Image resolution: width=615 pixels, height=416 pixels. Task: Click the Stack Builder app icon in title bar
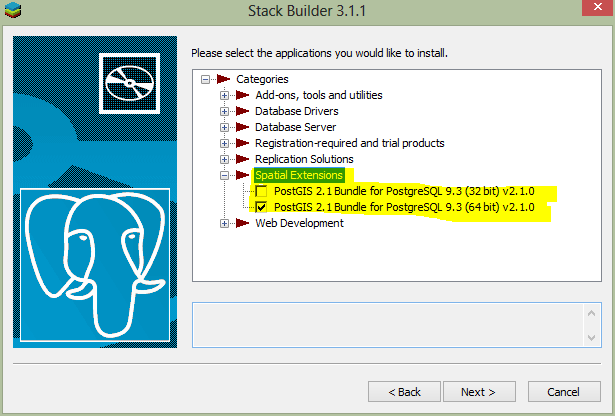tap(13, 10)
